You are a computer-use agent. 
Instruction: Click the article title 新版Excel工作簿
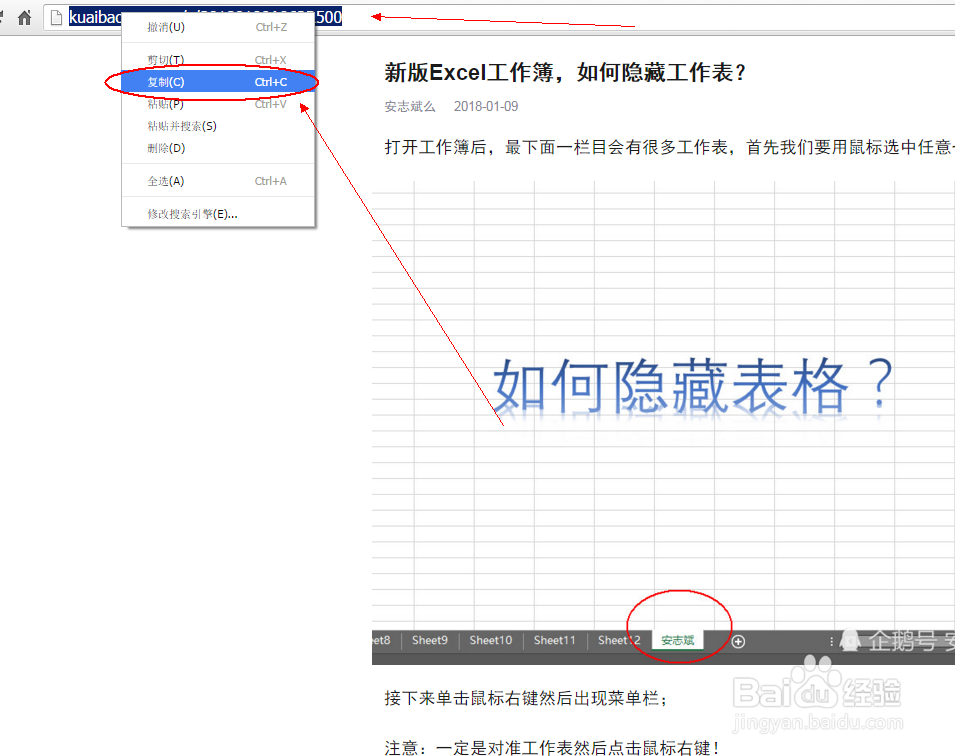(x=565, y=72)
